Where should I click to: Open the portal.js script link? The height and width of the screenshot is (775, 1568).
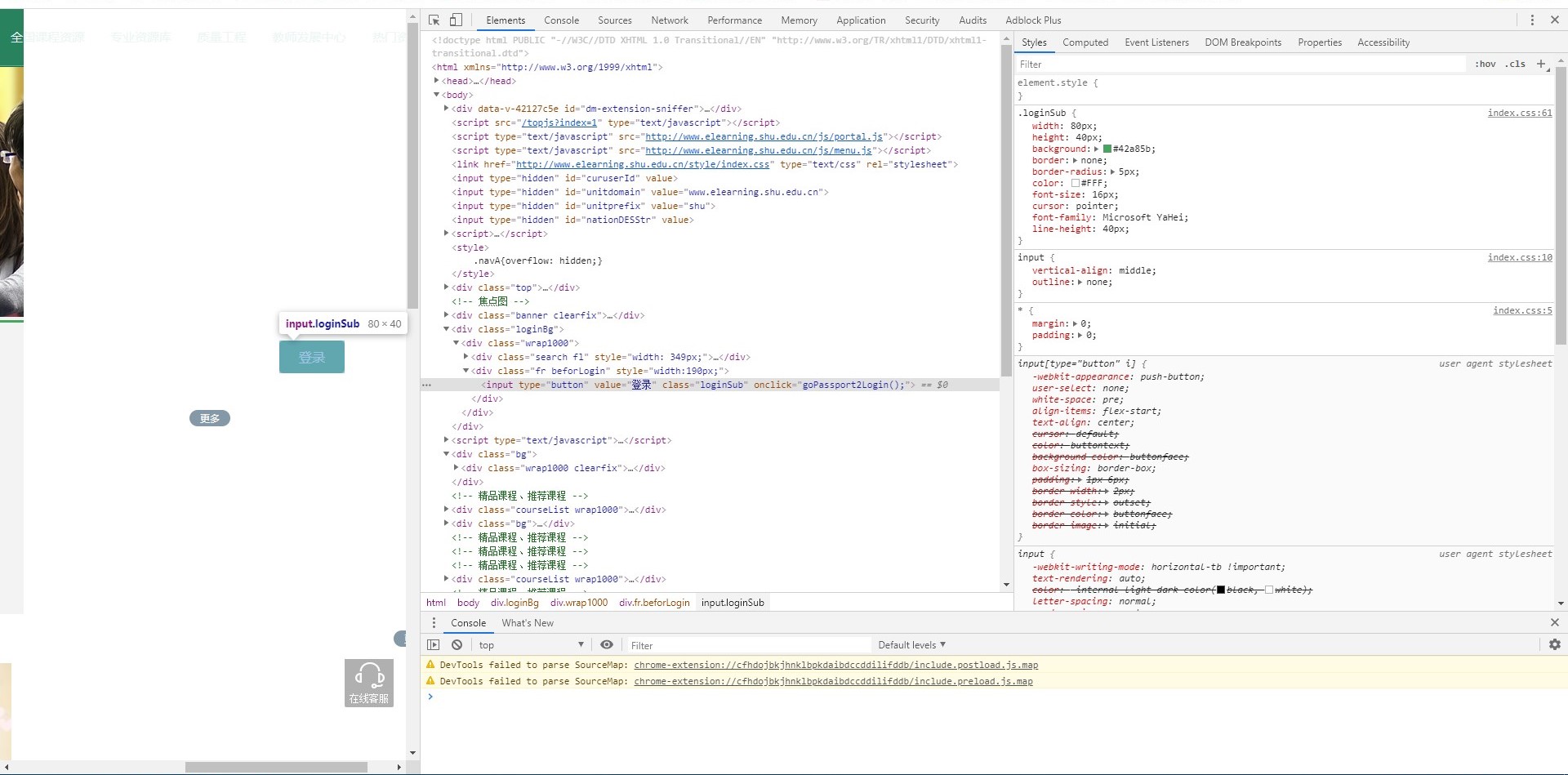pos(764,136)
